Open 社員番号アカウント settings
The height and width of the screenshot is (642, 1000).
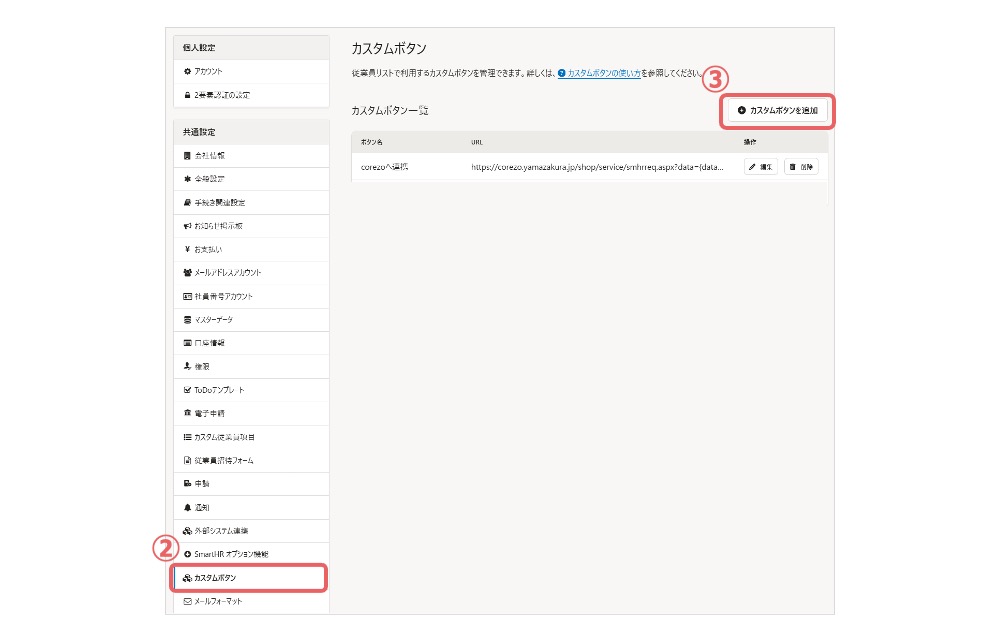(x=224, y=296)
